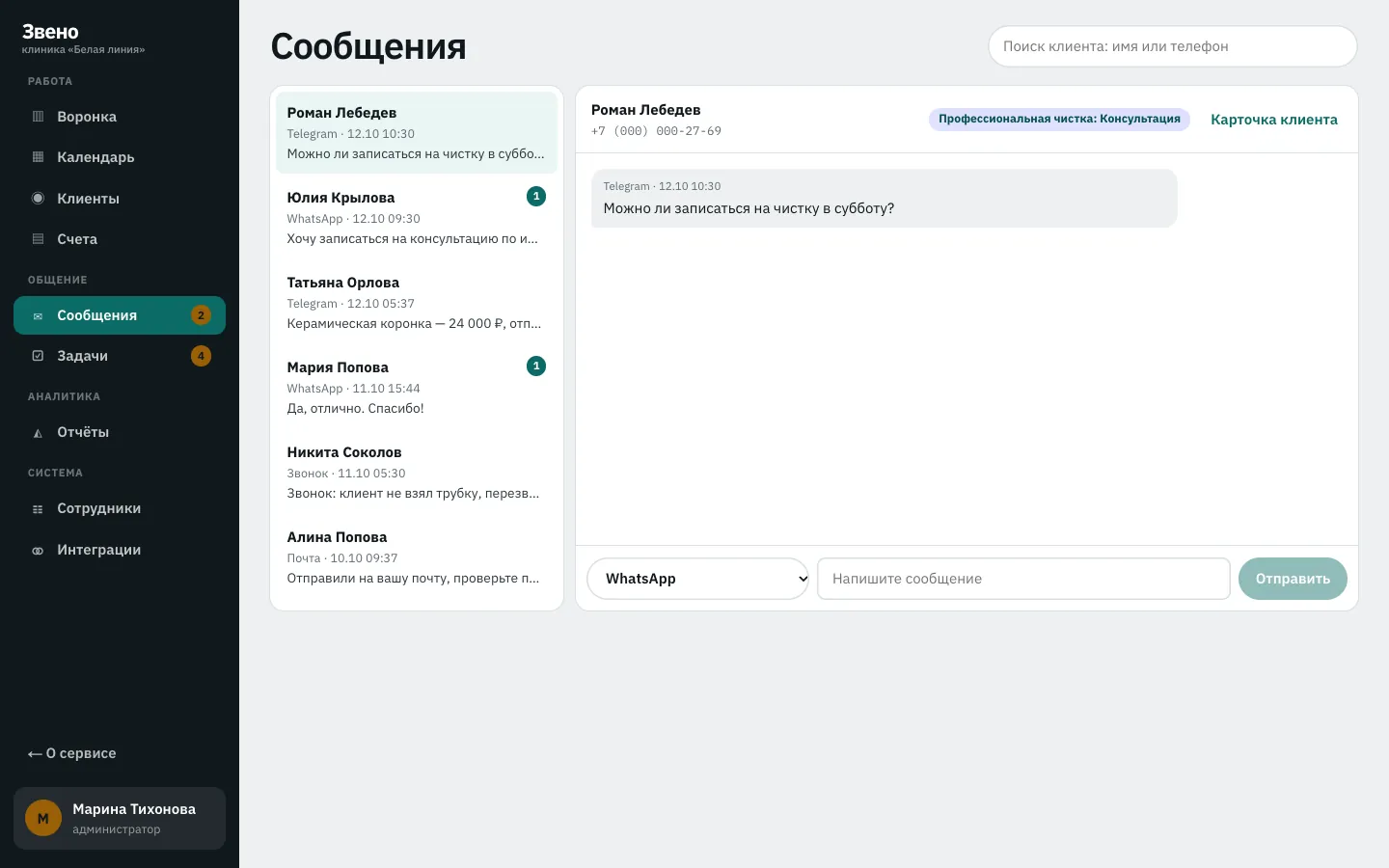Click the Счета sidebar icon
The image size is (1389, 868).
click(38, 239)
